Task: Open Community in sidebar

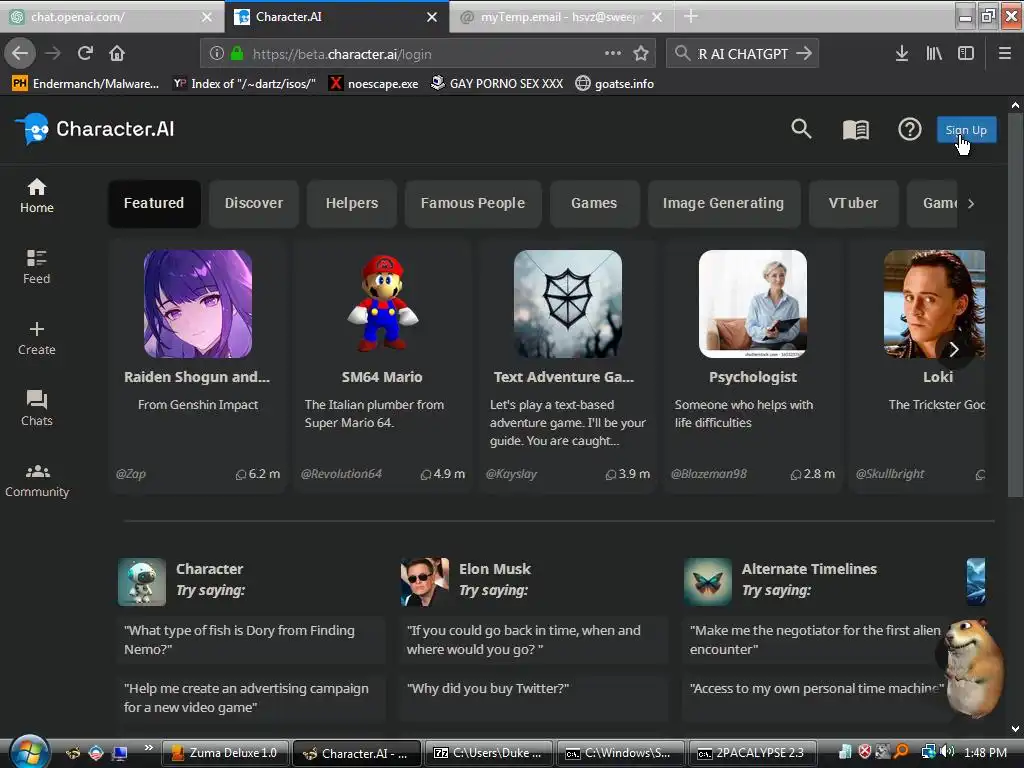Action: (37, 481)
